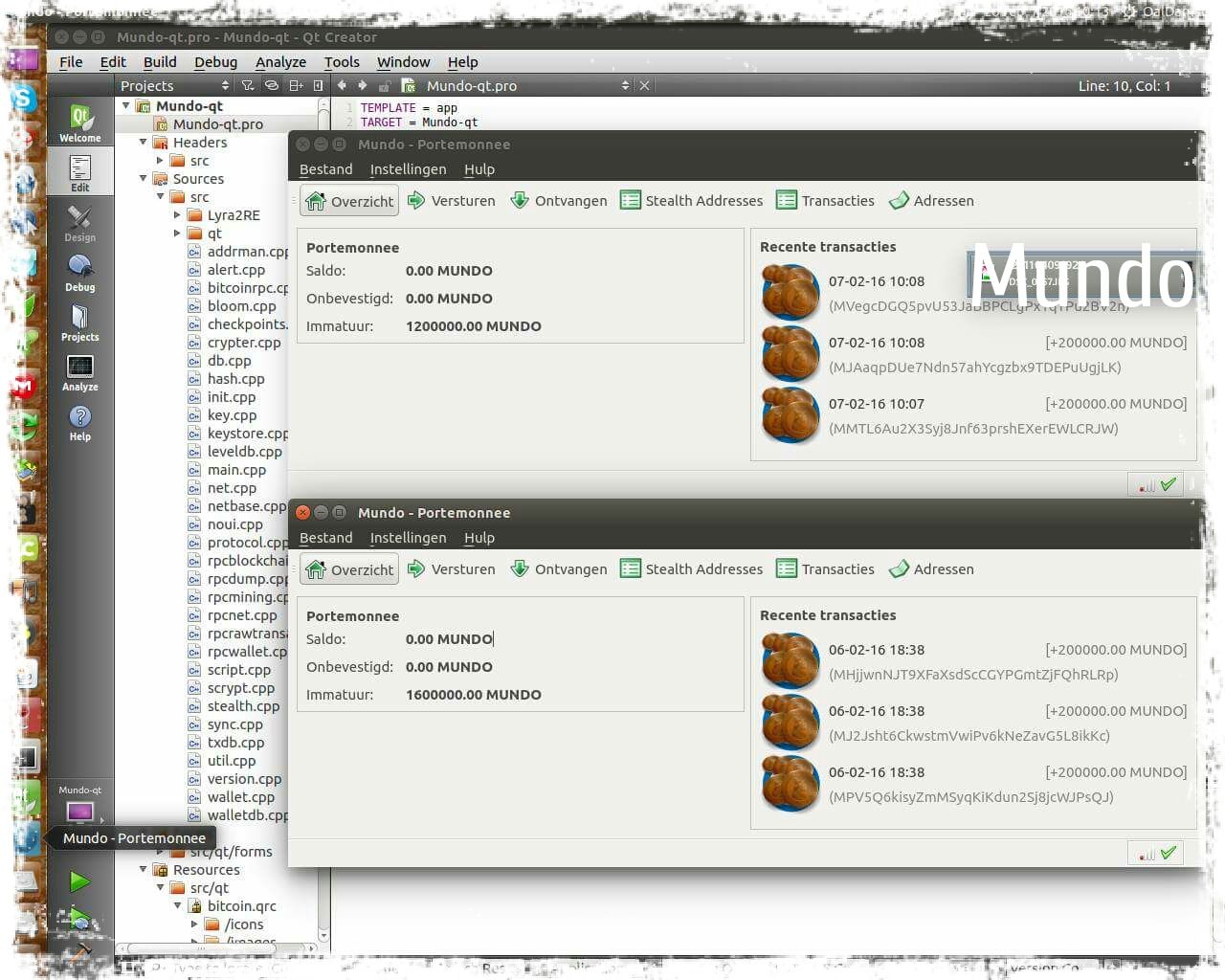Open the Analyze menu in Qt Creator
1225x980 pixels.
point(280,61)
